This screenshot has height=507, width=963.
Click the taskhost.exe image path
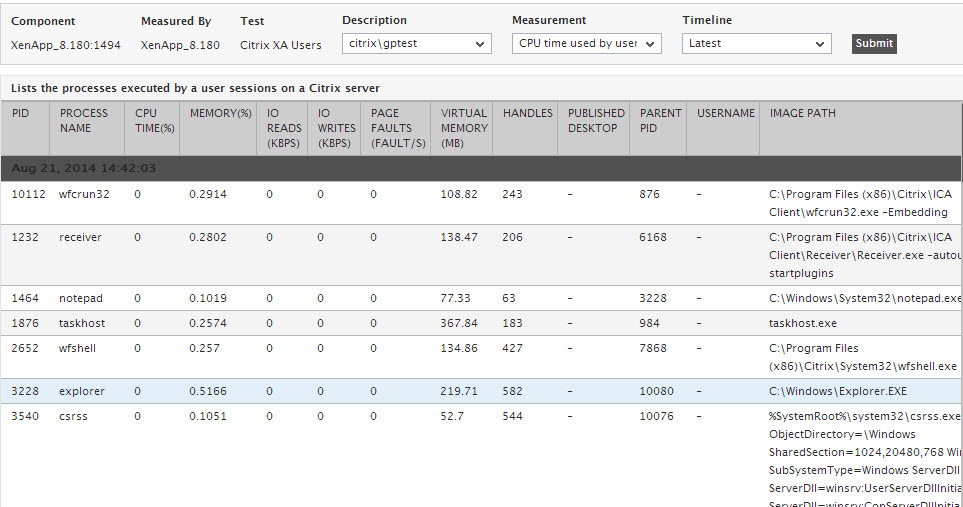coord(803,323)
